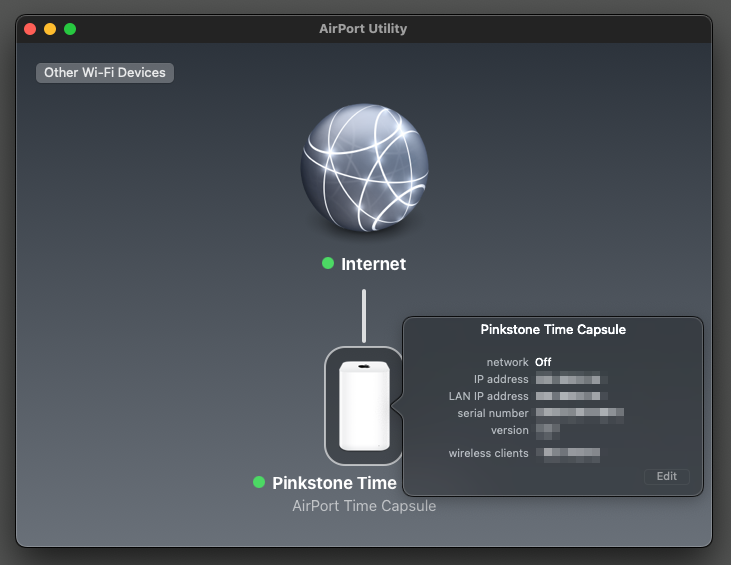Click the green status dot beside Internet

click(x=328, y=263)
